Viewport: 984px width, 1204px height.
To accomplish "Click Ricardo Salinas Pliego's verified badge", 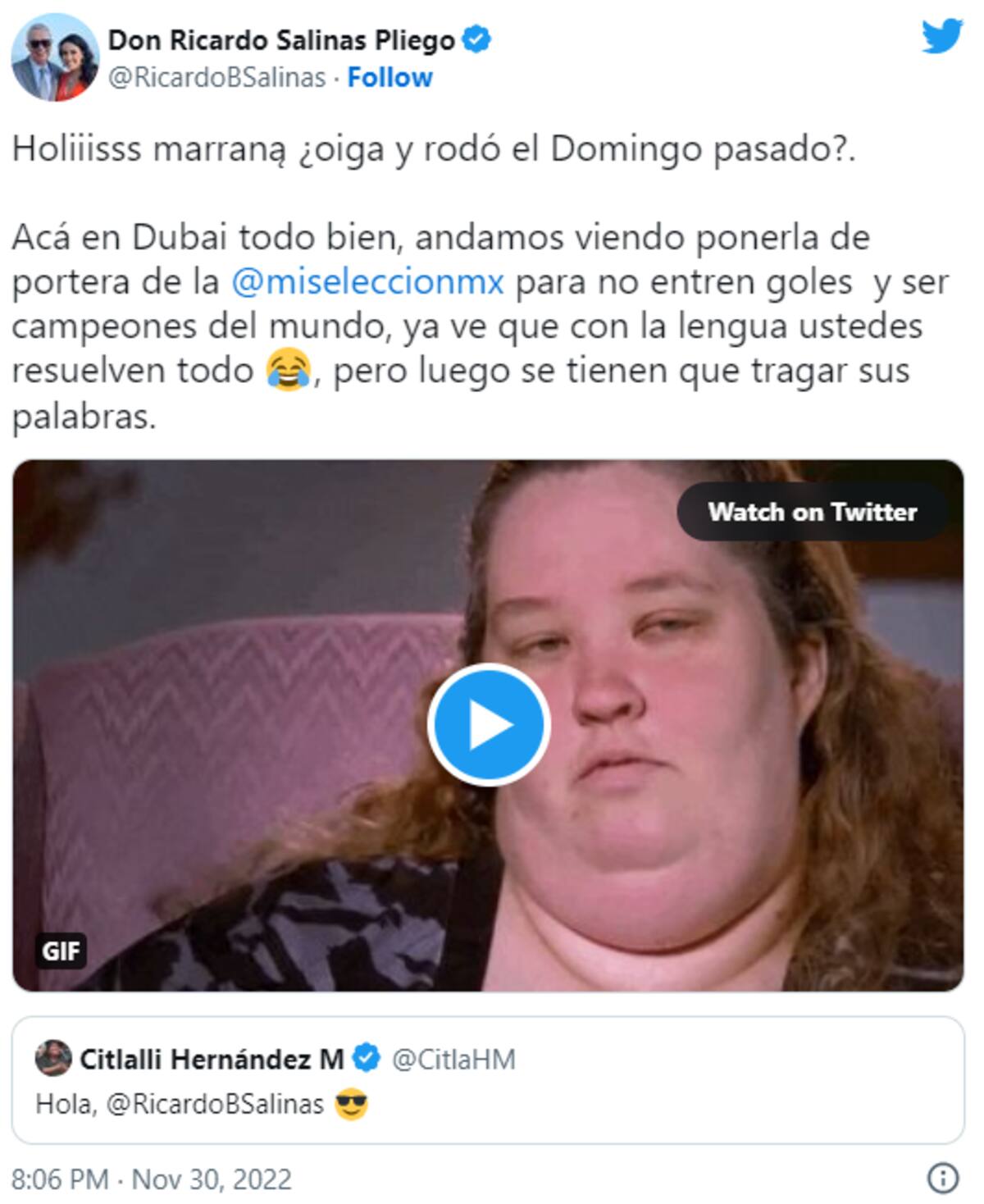I will [476, 39].
